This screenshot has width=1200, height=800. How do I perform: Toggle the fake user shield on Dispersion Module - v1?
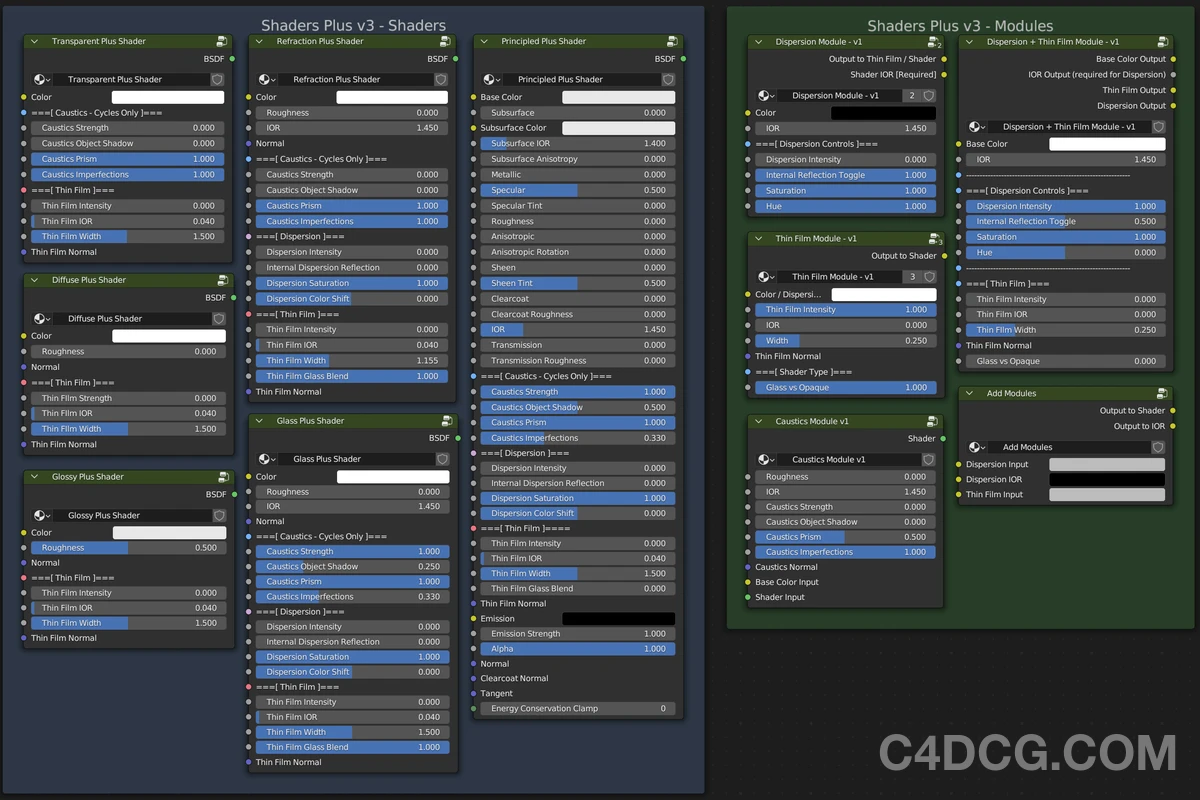point(927,96)
